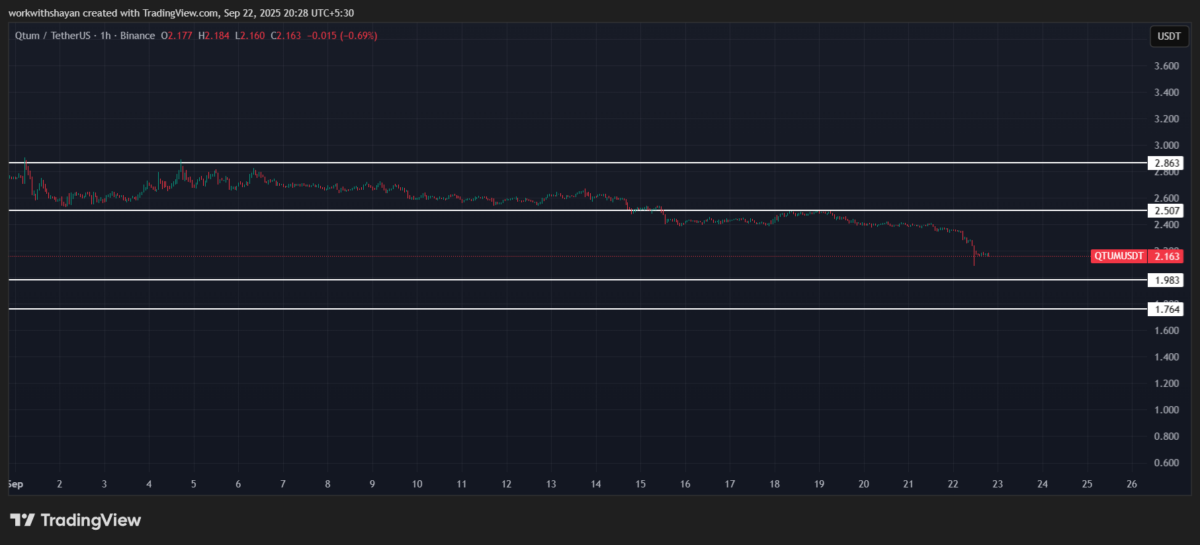Click 1.400 on the price axis
The image size is (1200, 545).
[x=1166, y=357]
